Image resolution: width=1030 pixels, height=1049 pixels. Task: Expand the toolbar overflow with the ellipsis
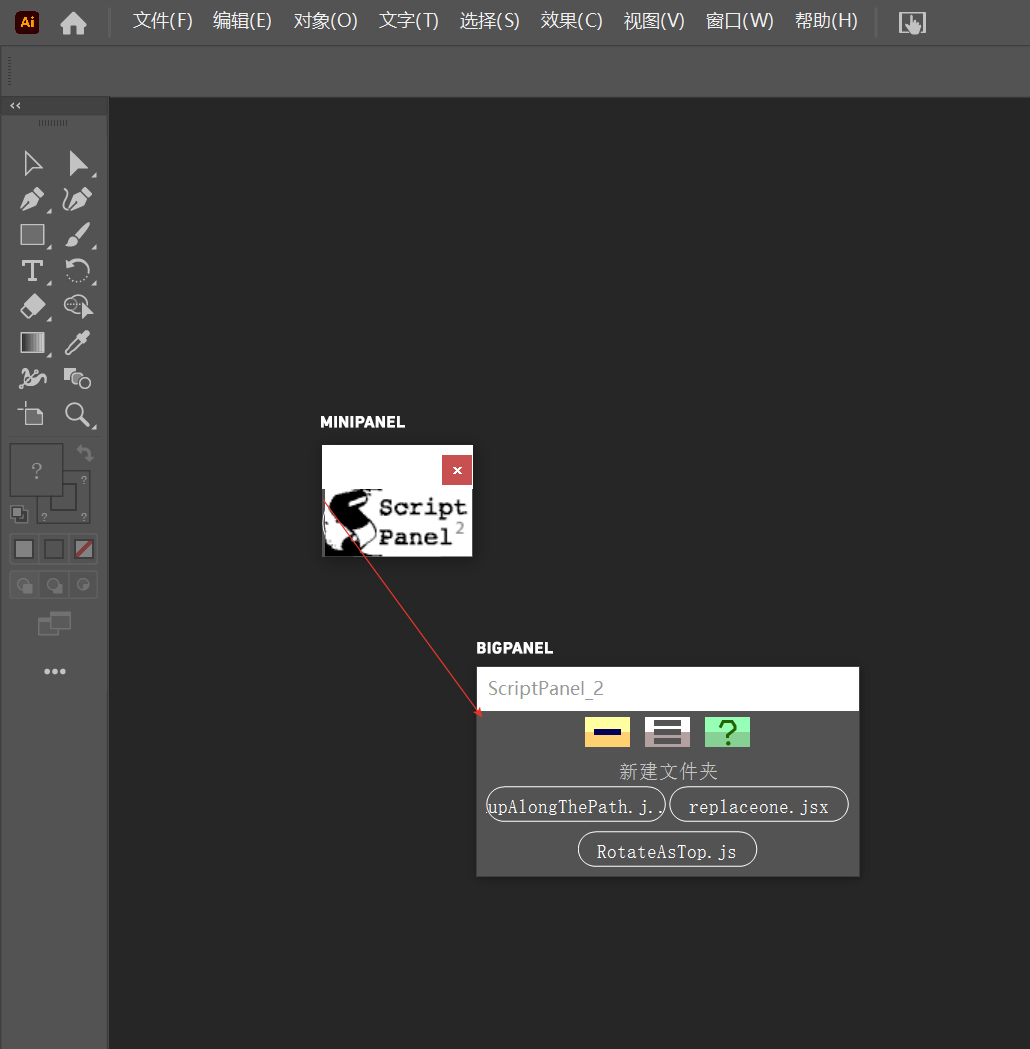[54, 671]
